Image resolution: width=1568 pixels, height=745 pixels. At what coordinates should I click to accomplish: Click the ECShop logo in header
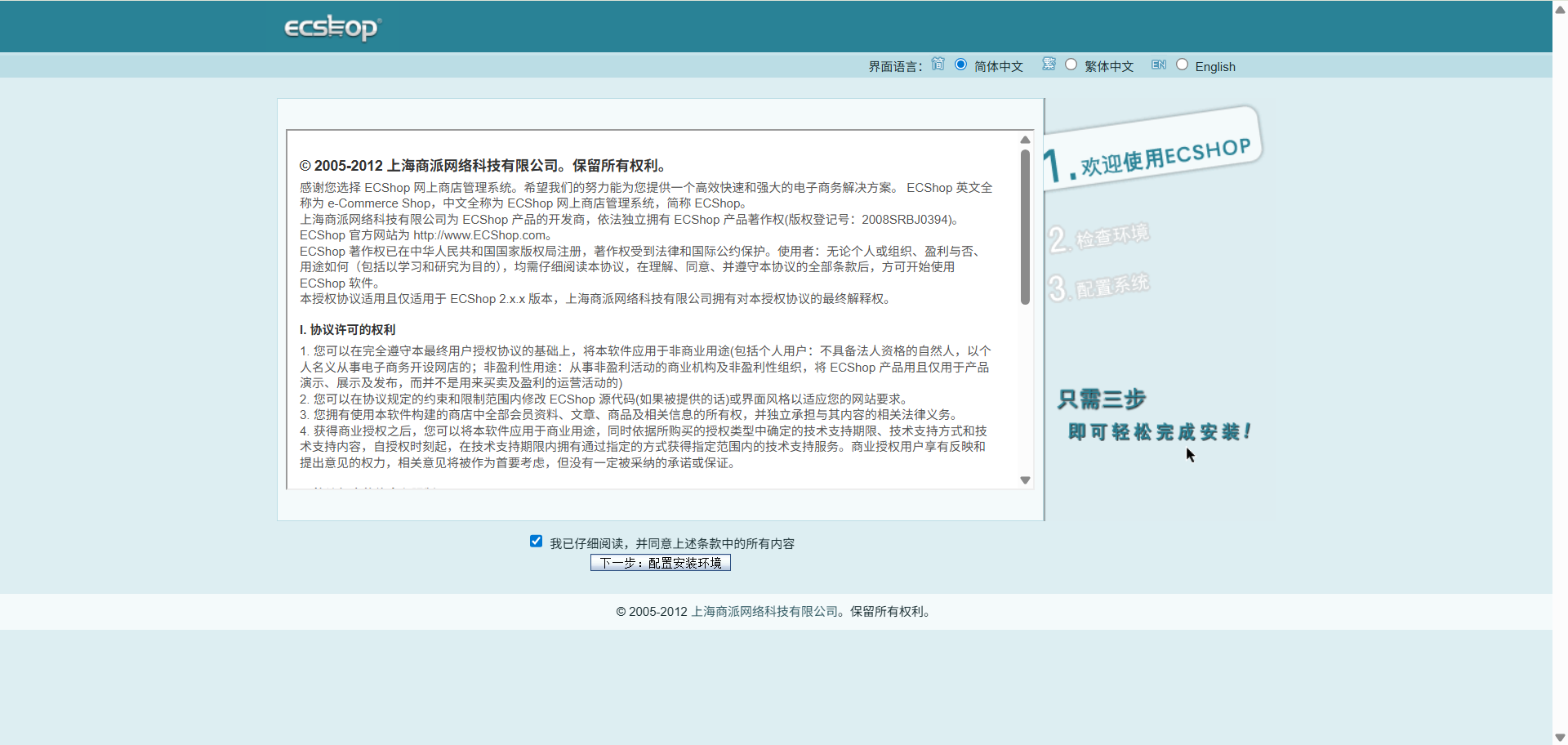(x=332, y=27)
